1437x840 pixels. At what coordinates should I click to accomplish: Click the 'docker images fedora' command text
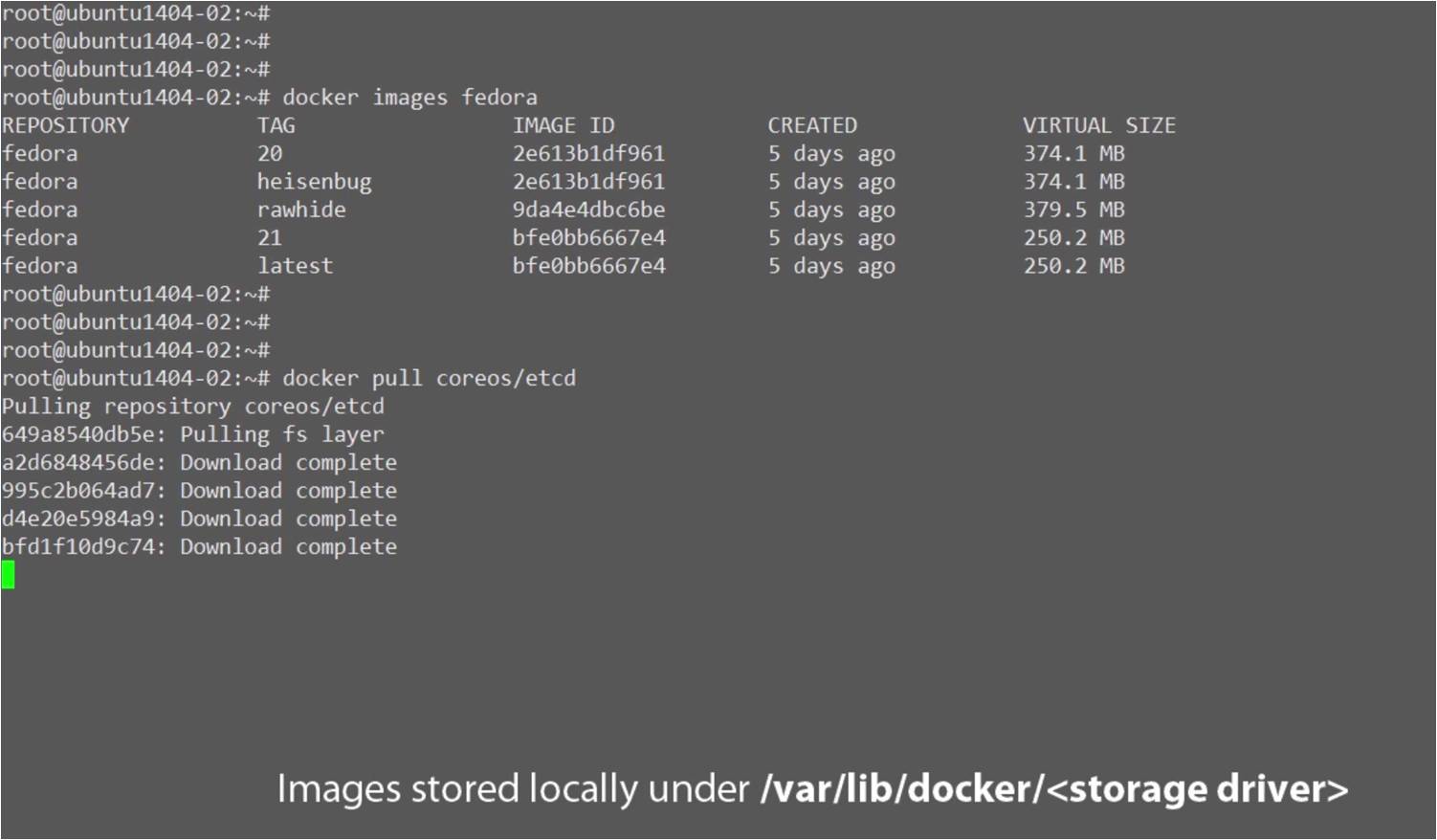409,98
